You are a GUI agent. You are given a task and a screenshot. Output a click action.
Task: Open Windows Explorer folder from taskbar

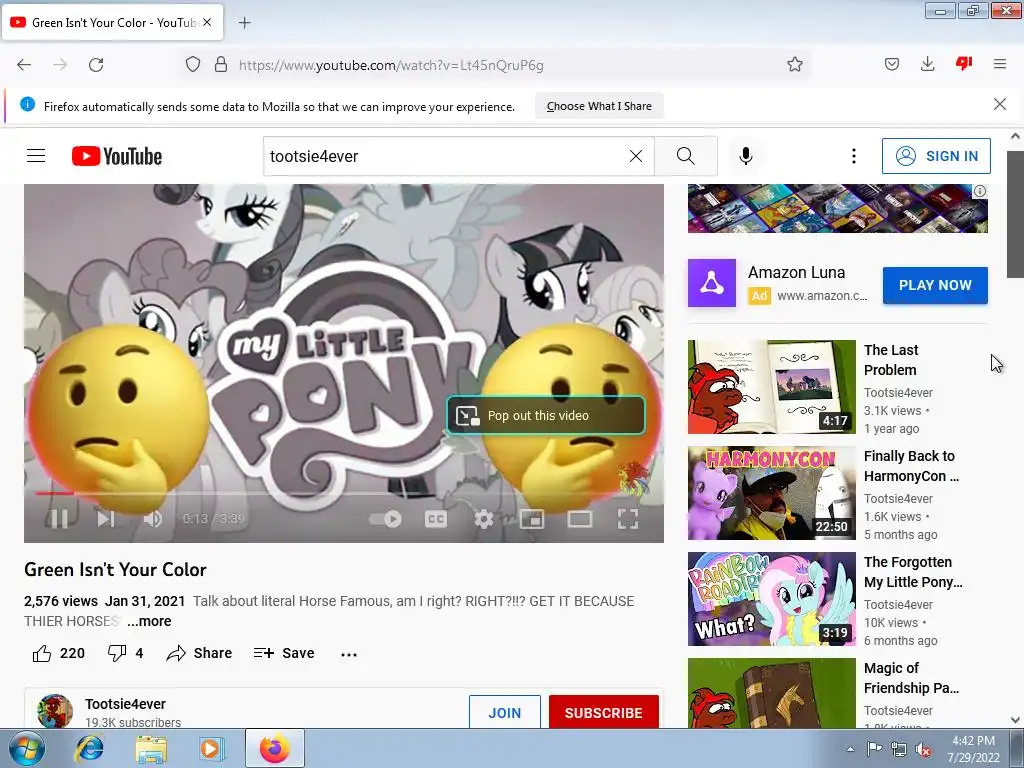[151, 748]
